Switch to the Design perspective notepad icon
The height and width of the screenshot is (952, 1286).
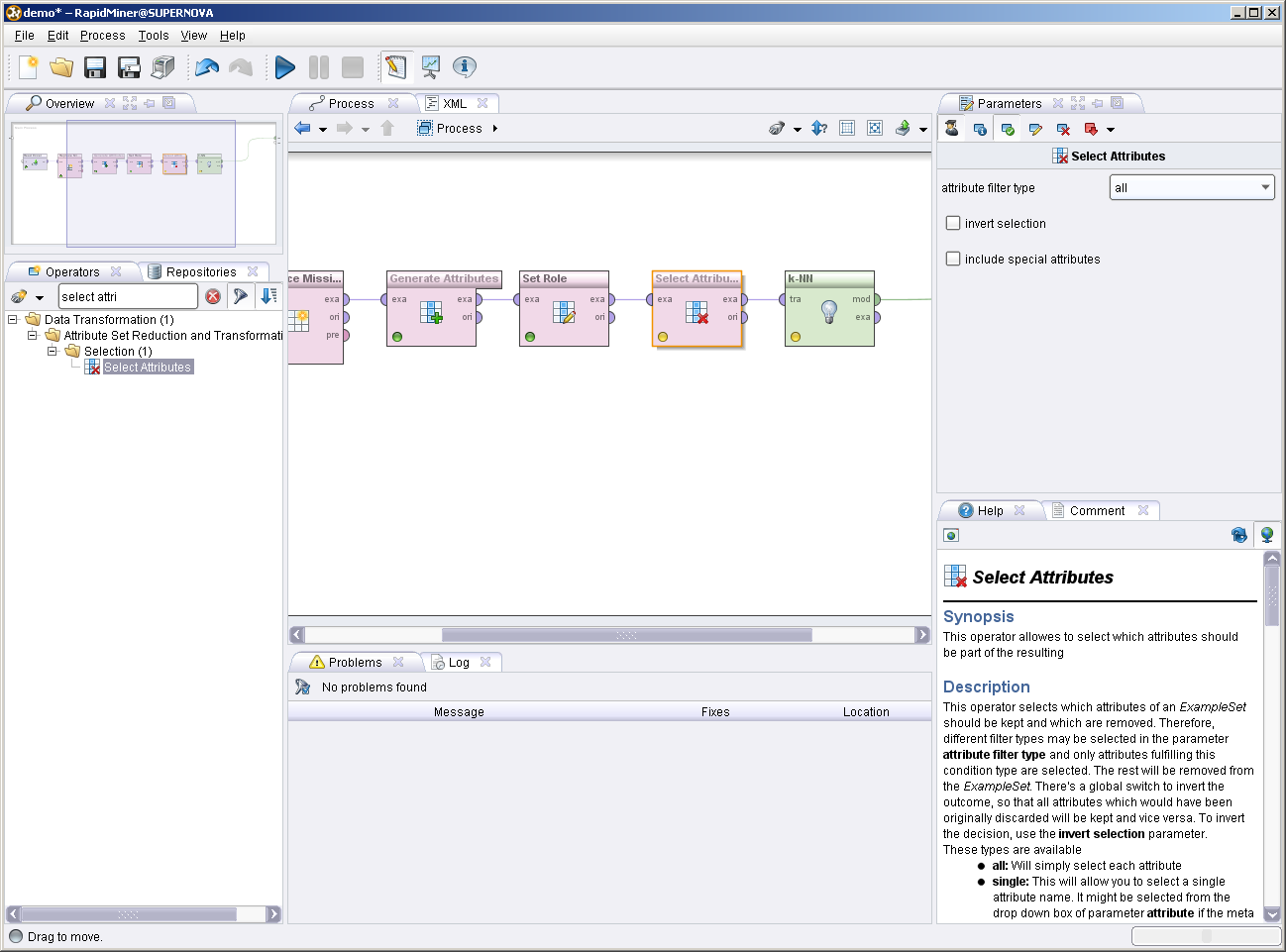pos(395,67)
